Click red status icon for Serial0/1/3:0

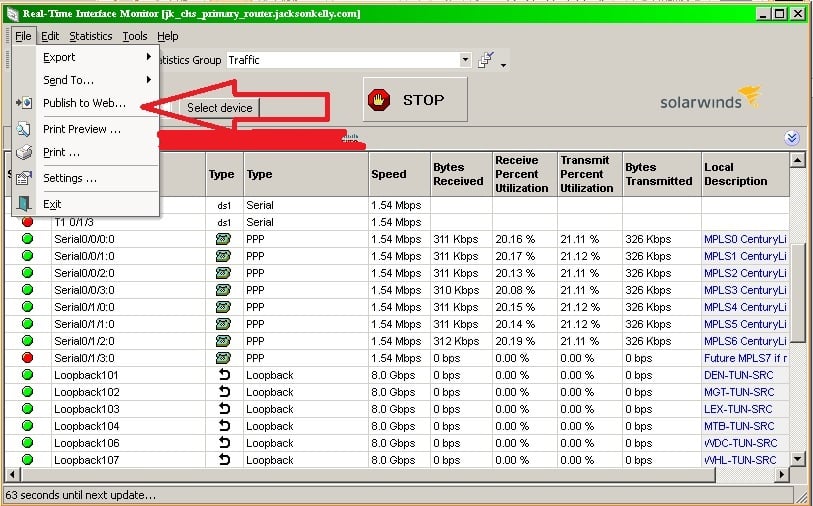[x=27, y=358]
